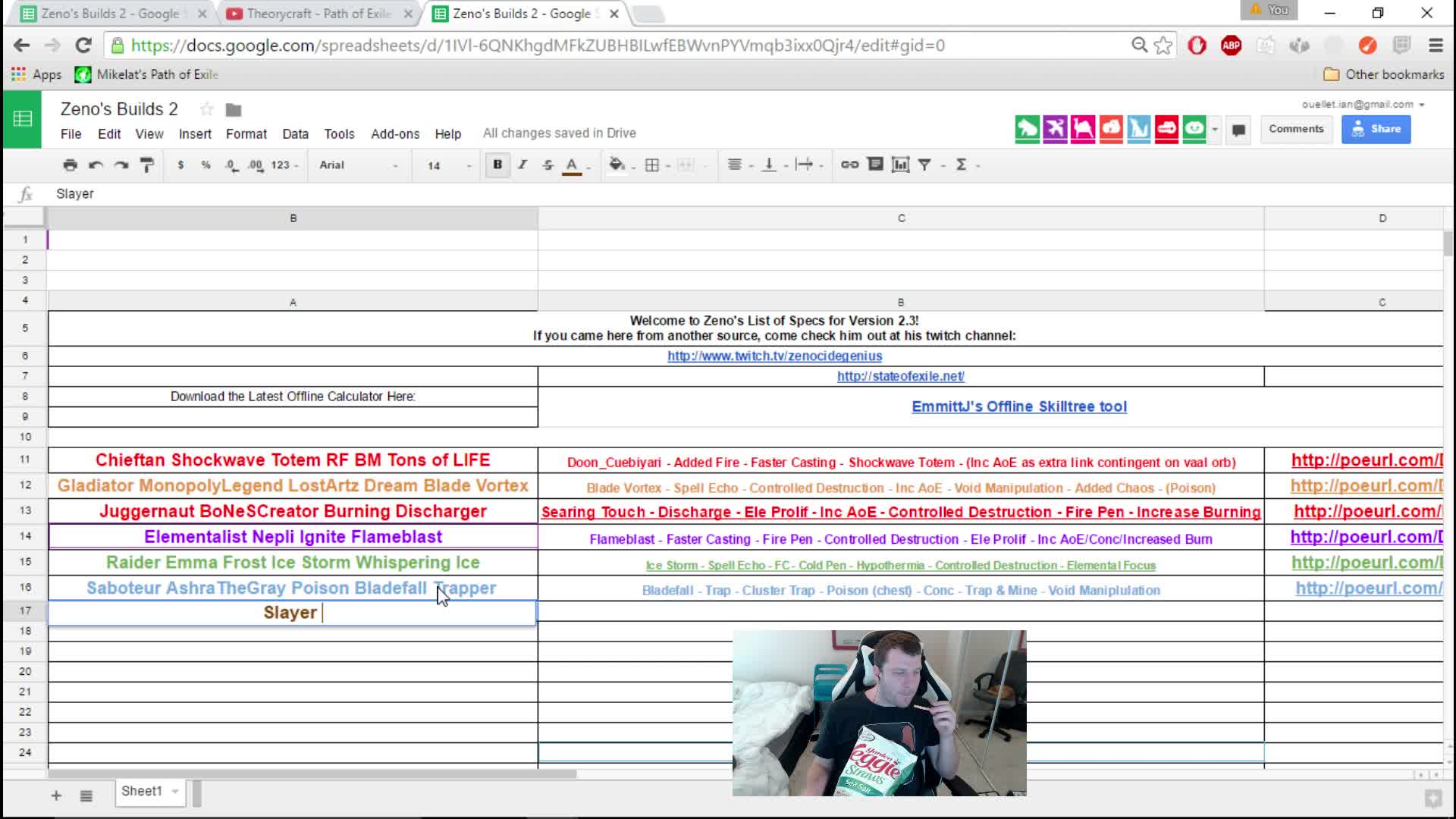Open the Add-ons menu
1456x819 pixels.
pyautogui.click(x=395, y=133)
